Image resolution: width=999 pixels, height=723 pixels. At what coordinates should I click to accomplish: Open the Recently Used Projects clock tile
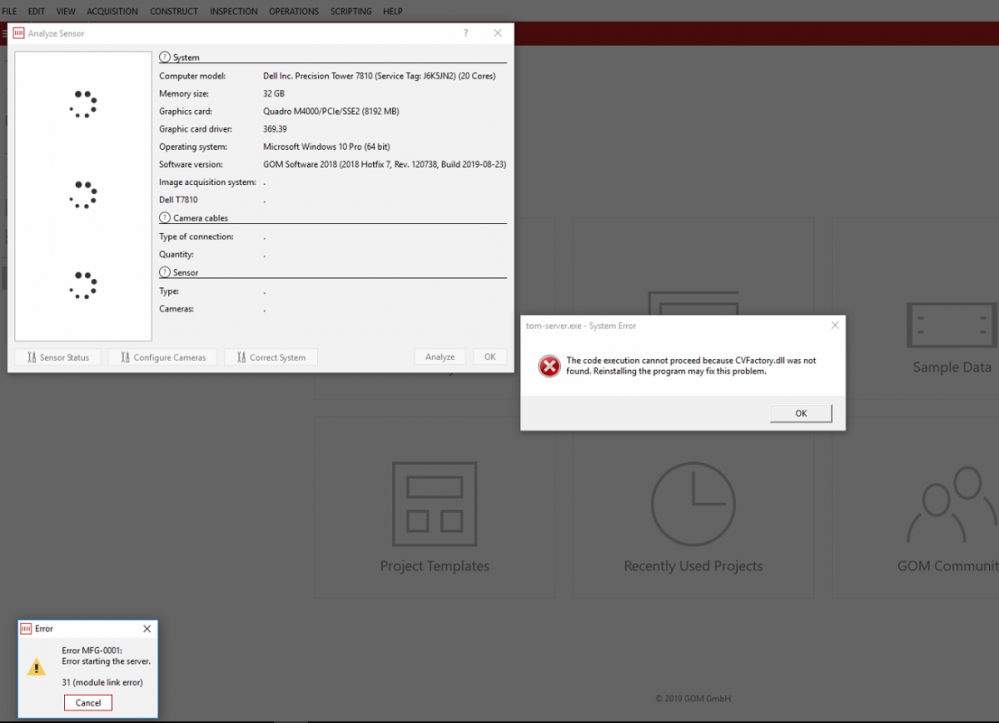[693, 504]
